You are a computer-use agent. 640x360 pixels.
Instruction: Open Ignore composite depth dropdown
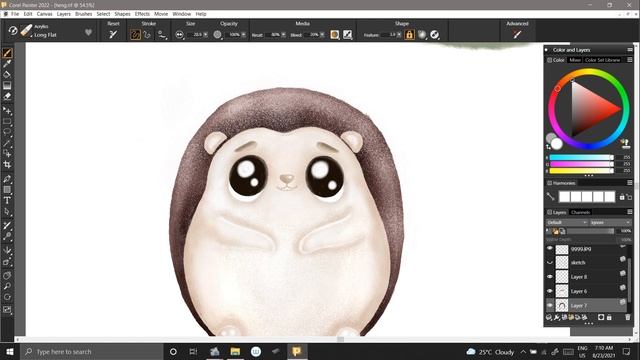point(610,222)
